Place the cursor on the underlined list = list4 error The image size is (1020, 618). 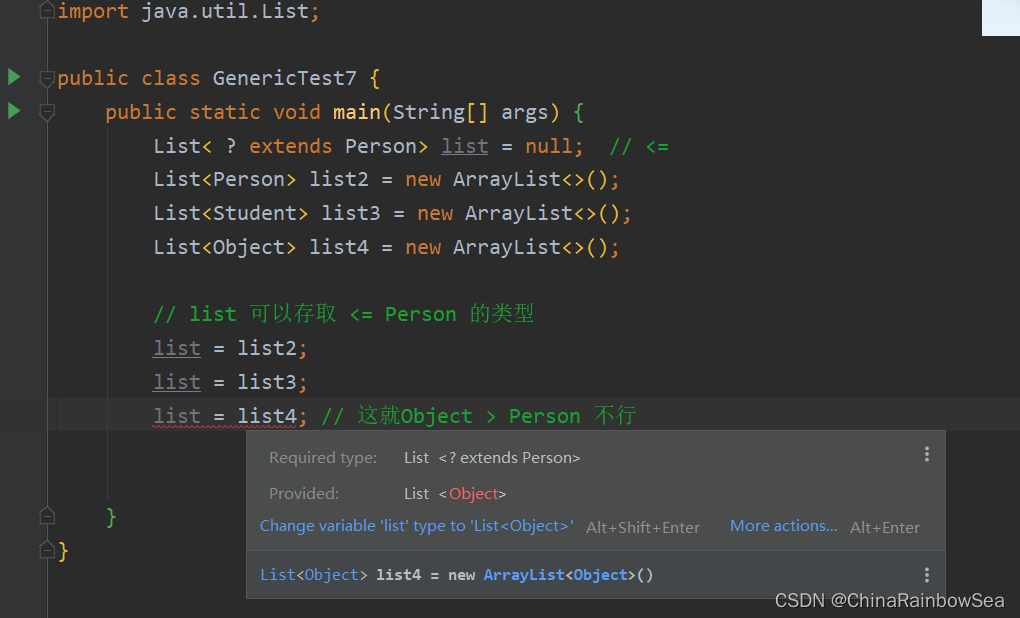[x=224, y=416]
